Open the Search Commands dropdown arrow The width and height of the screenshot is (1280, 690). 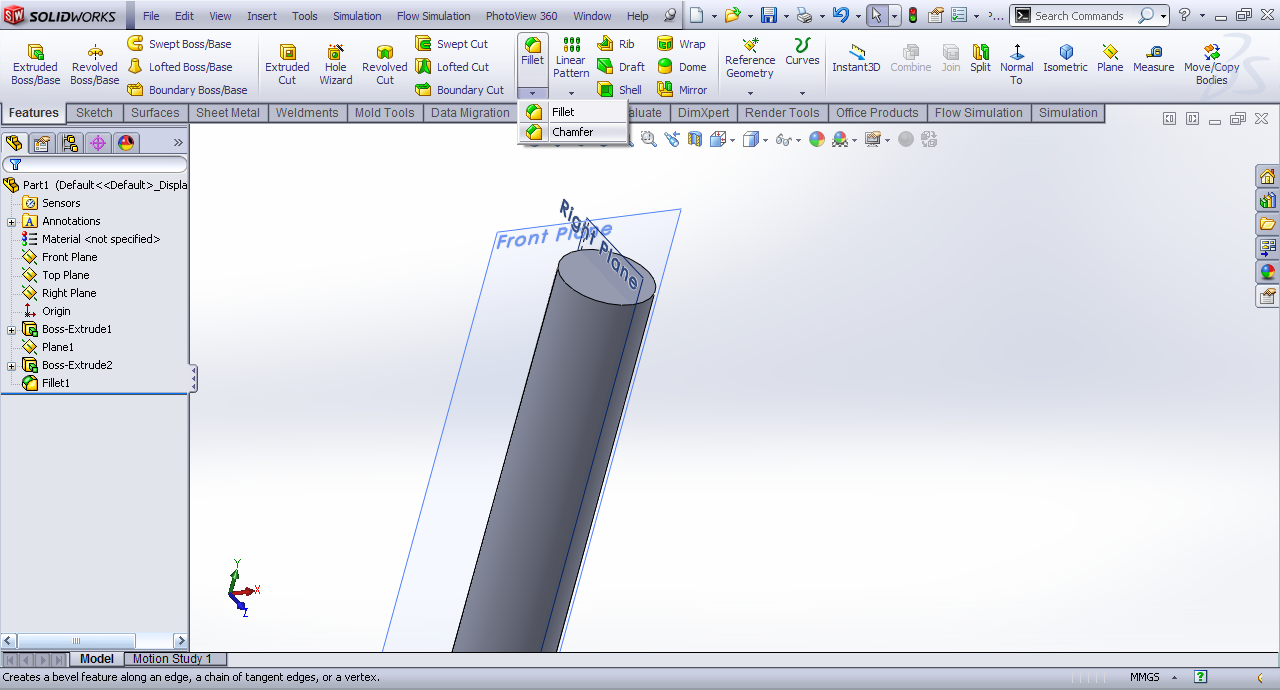pos(1164,16)
